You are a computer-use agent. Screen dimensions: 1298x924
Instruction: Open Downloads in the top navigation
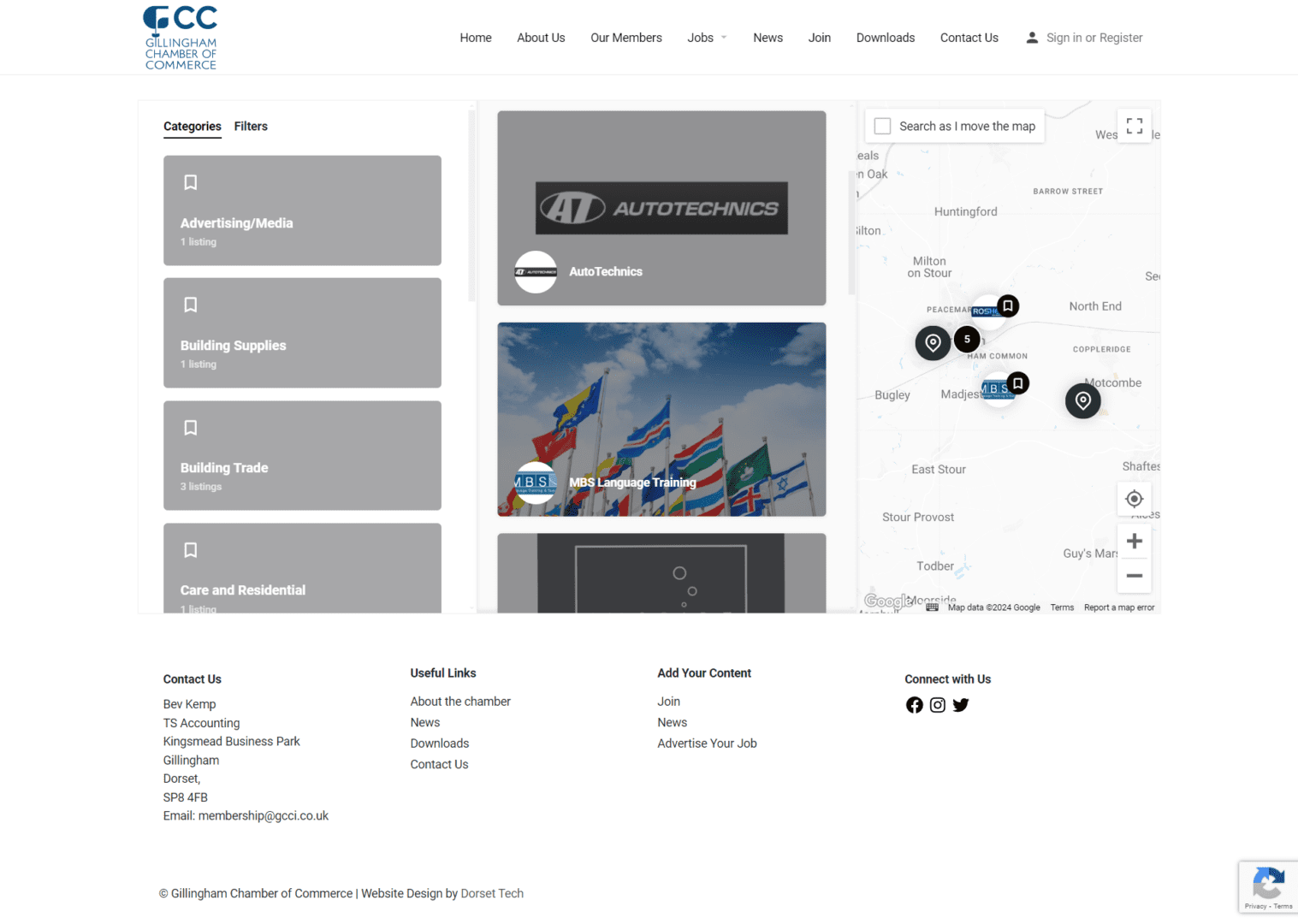coord(886,38)
